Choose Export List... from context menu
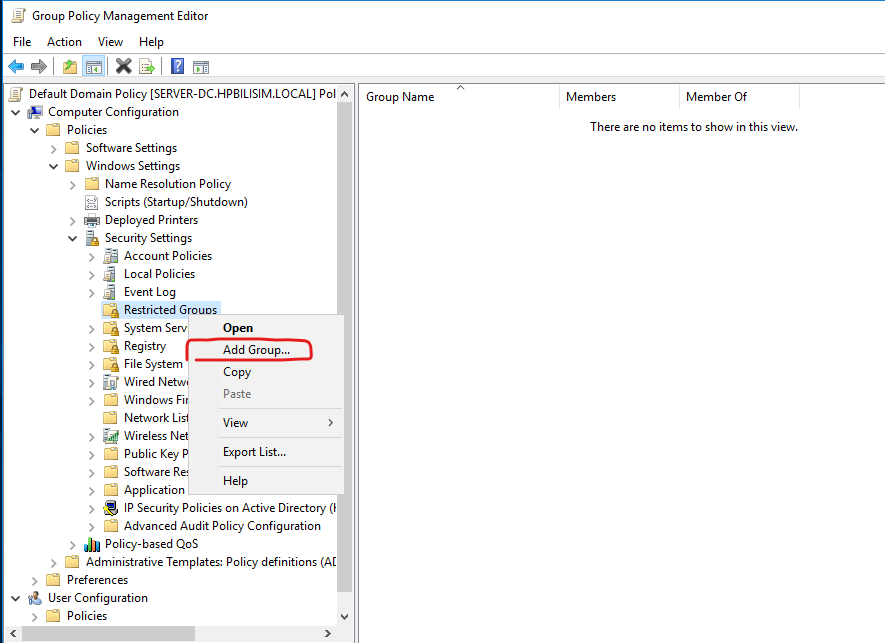This screenshot has height=643, width=885. (266, 452)
